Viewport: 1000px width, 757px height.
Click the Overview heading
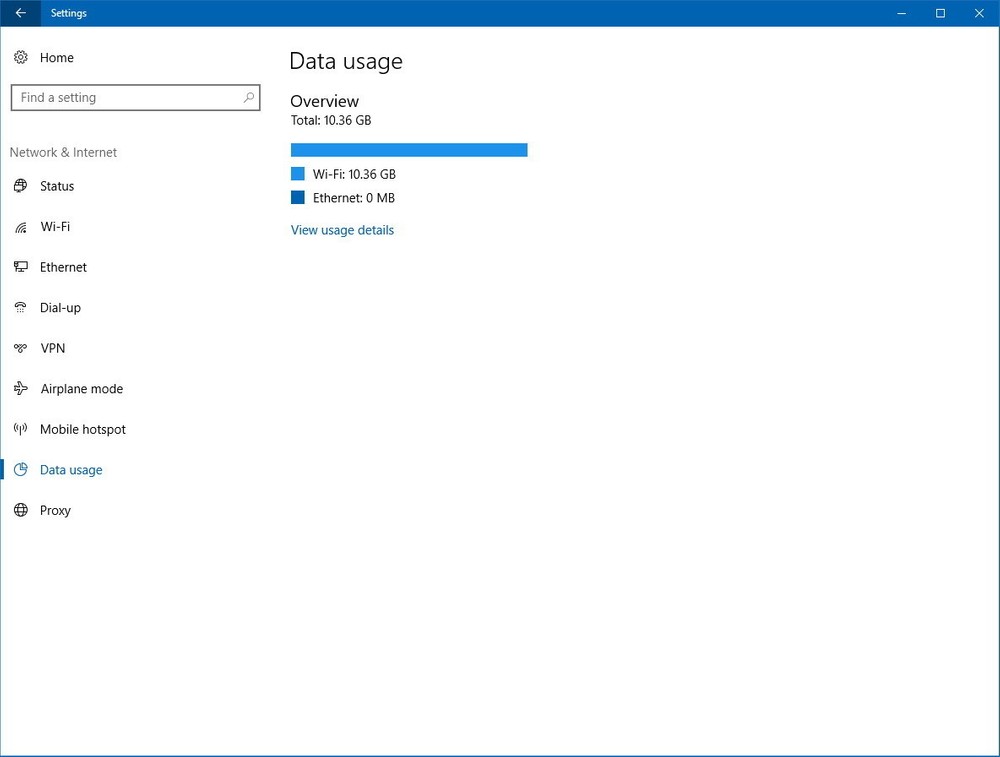click(325, 101)
